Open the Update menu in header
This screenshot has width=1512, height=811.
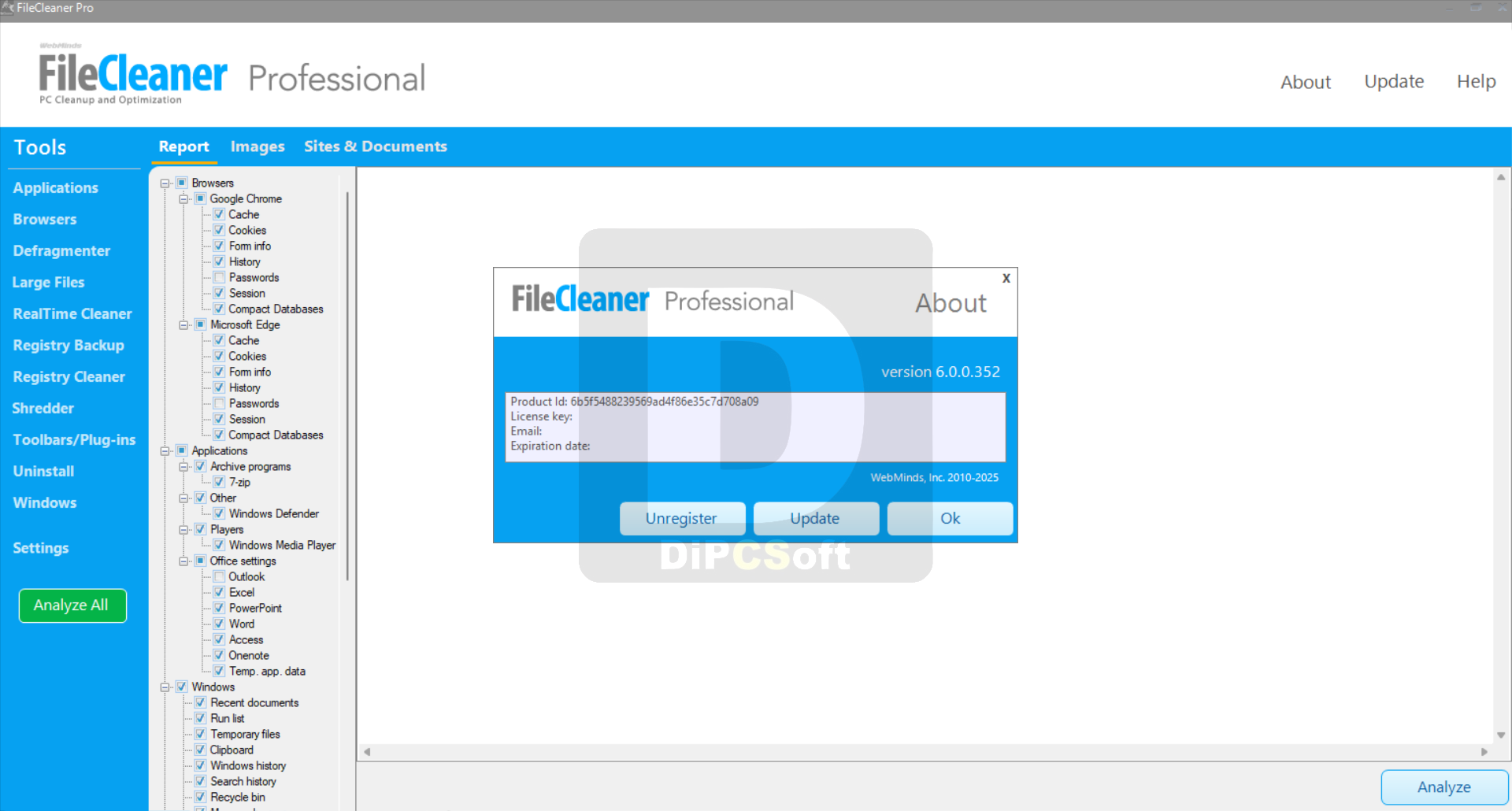coord(1394,81)
